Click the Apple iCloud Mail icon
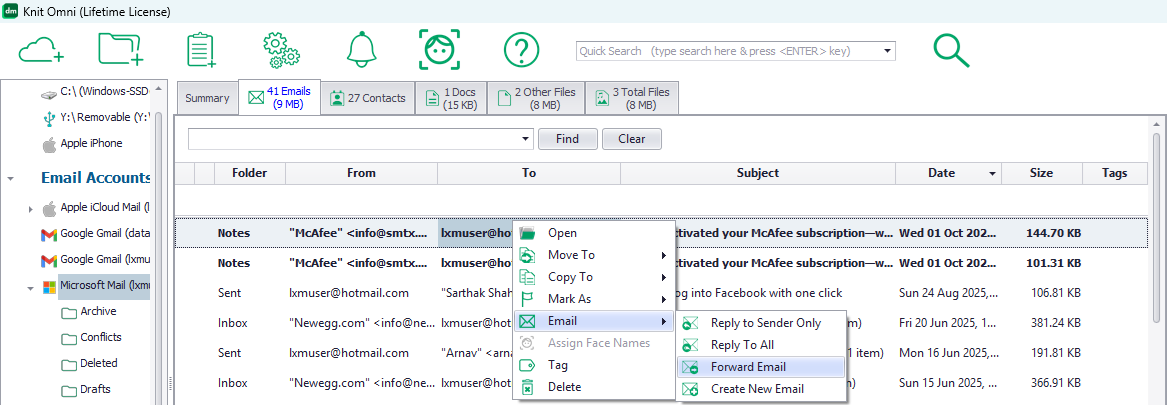 click(x=49, y=208)
